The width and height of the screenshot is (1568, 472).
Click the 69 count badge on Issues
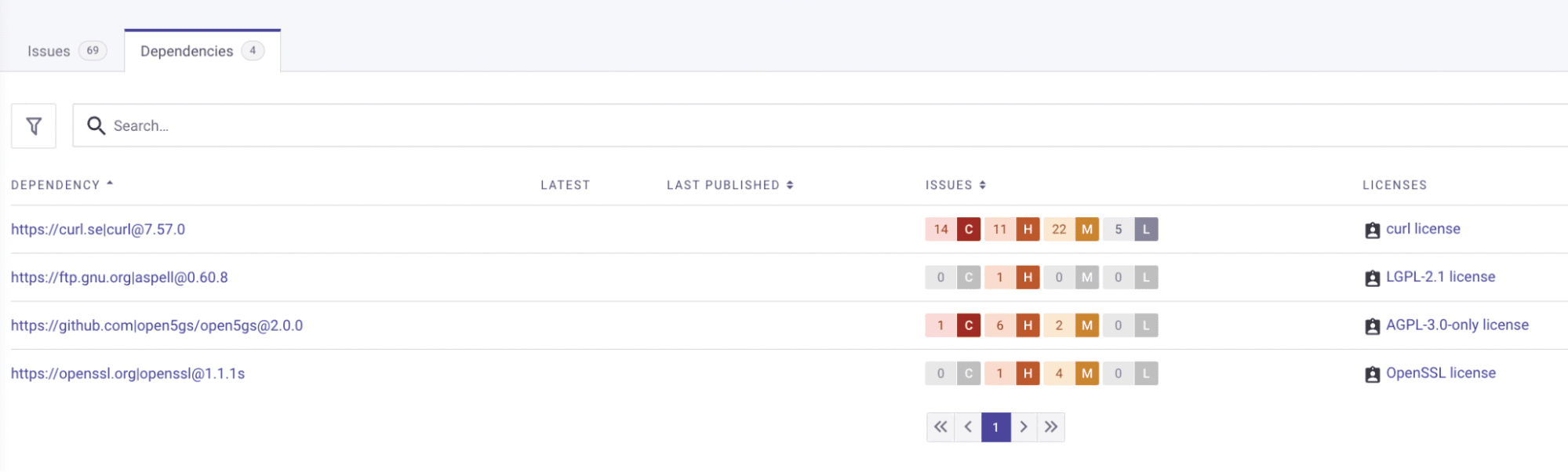(93, 51)
